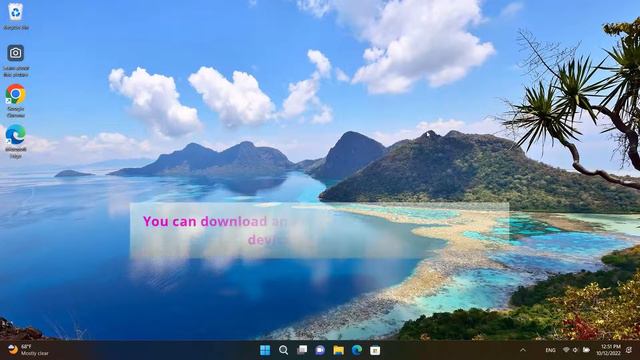Open the Chat app on taskbar
The height and width of the screenshot is (360, 640).
click(x=320, y=350)
